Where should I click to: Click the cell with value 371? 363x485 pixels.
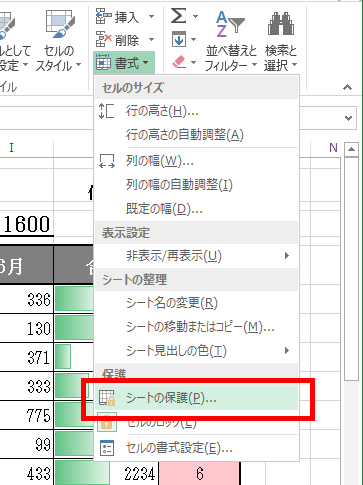coord(27,357)
